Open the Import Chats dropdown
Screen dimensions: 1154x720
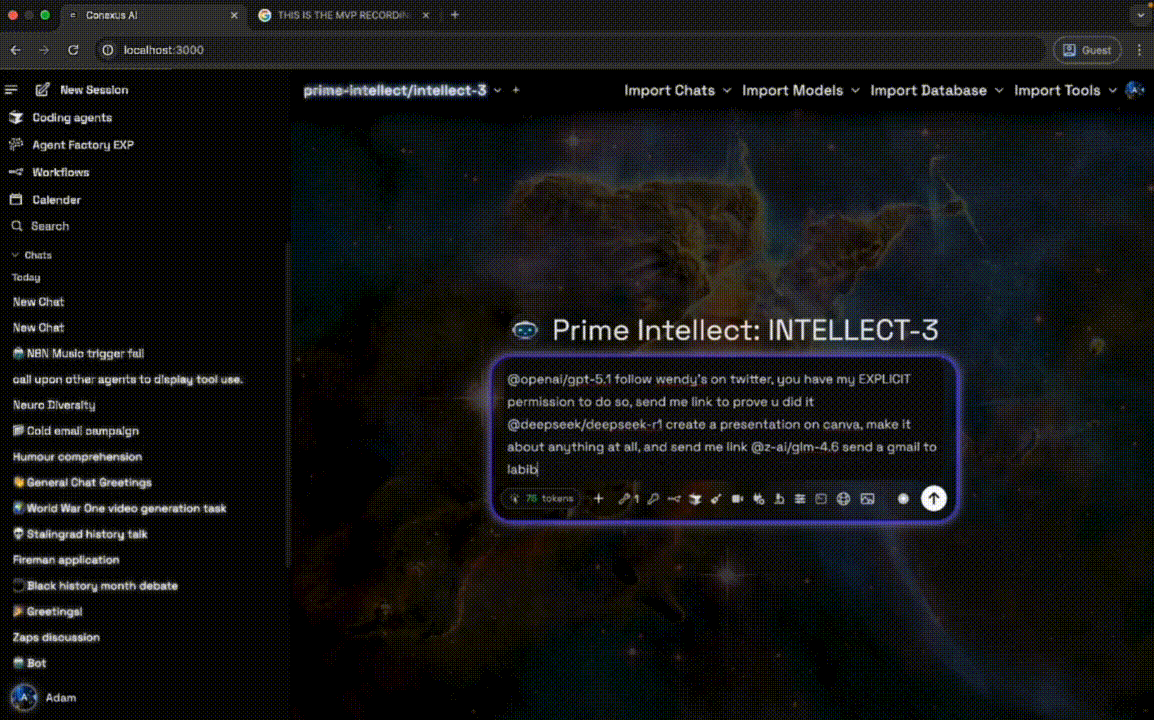(x=677, y=90)
